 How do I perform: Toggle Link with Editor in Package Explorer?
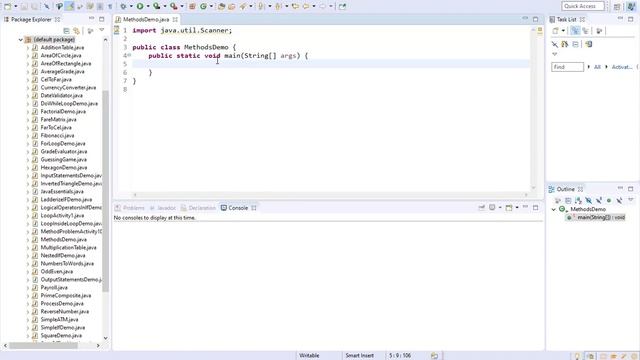[x=76, y=31]
